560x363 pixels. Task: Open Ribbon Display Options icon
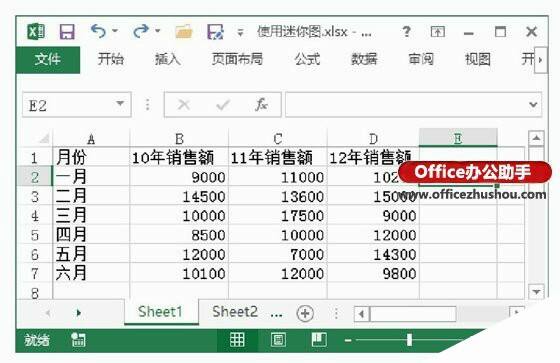[x=438, y=32]
